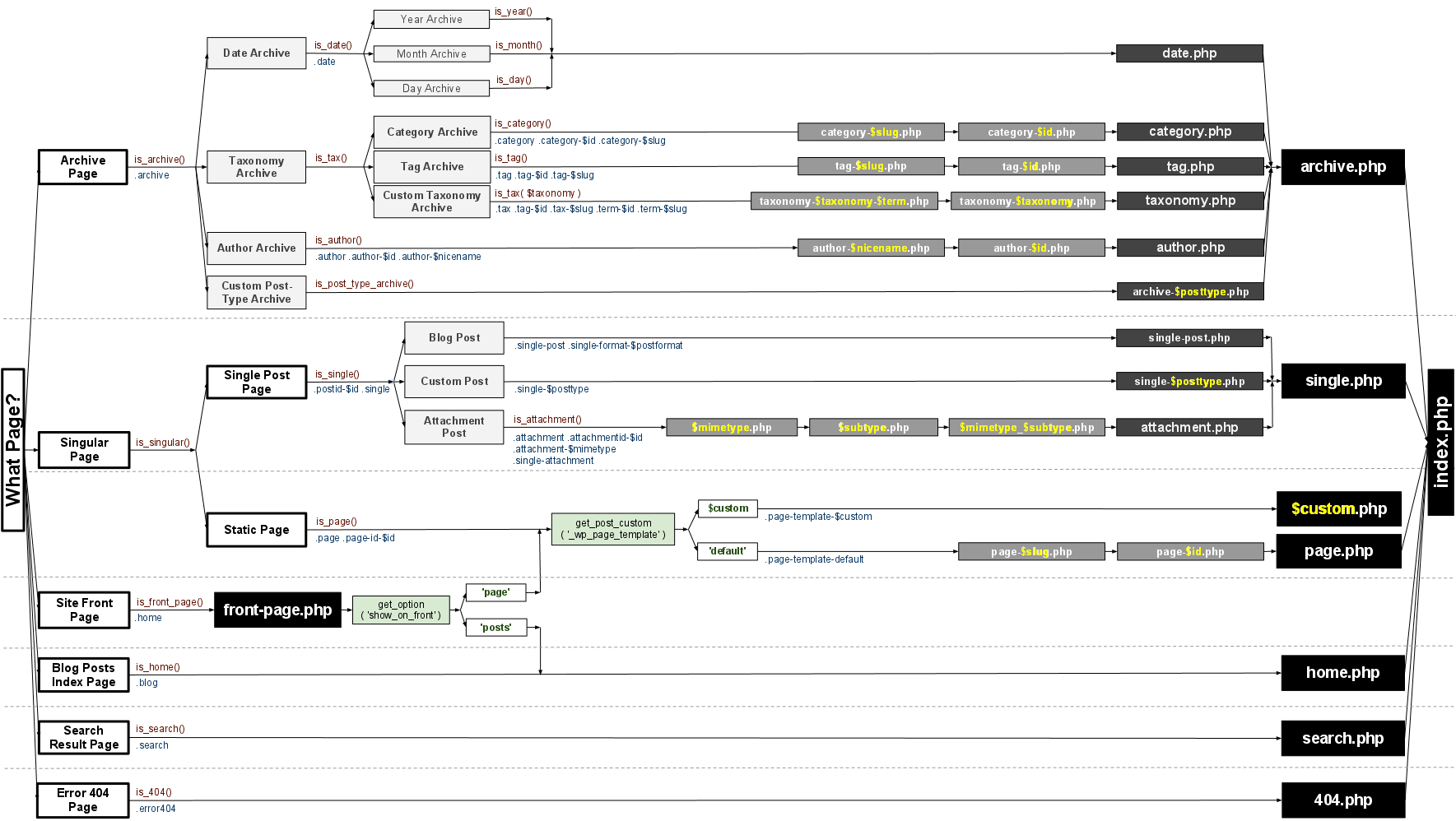Select the Archive Page box
1456x821 pixels.
82,167
